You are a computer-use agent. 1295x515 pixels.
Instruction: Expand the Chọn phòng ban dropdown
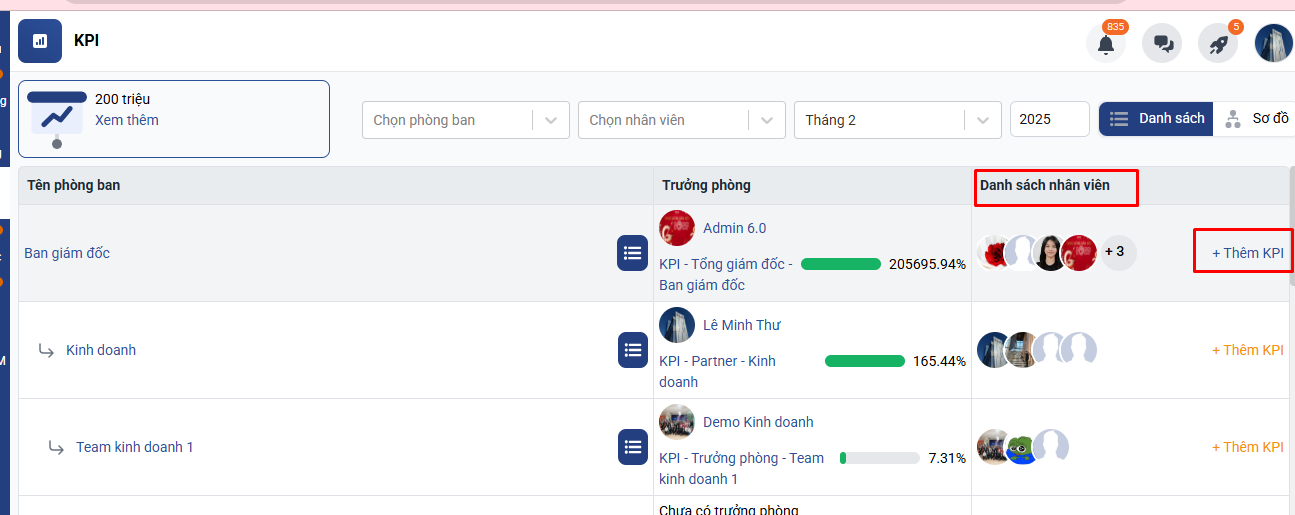(x=465, y=120)
